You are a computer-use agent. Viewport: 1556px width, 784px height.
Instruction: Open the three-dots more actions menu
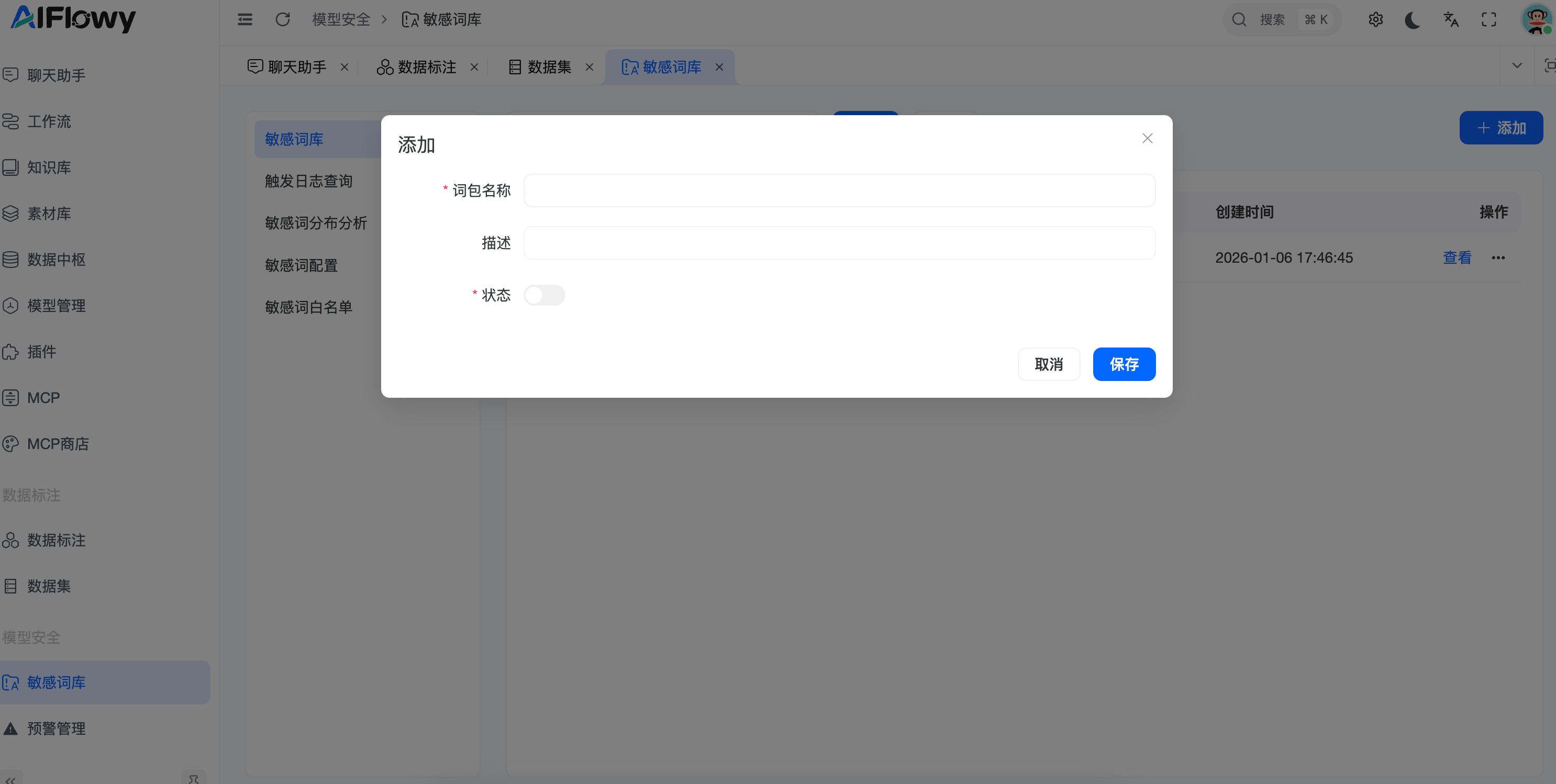pyautogui.click(x=1498, y=258)
